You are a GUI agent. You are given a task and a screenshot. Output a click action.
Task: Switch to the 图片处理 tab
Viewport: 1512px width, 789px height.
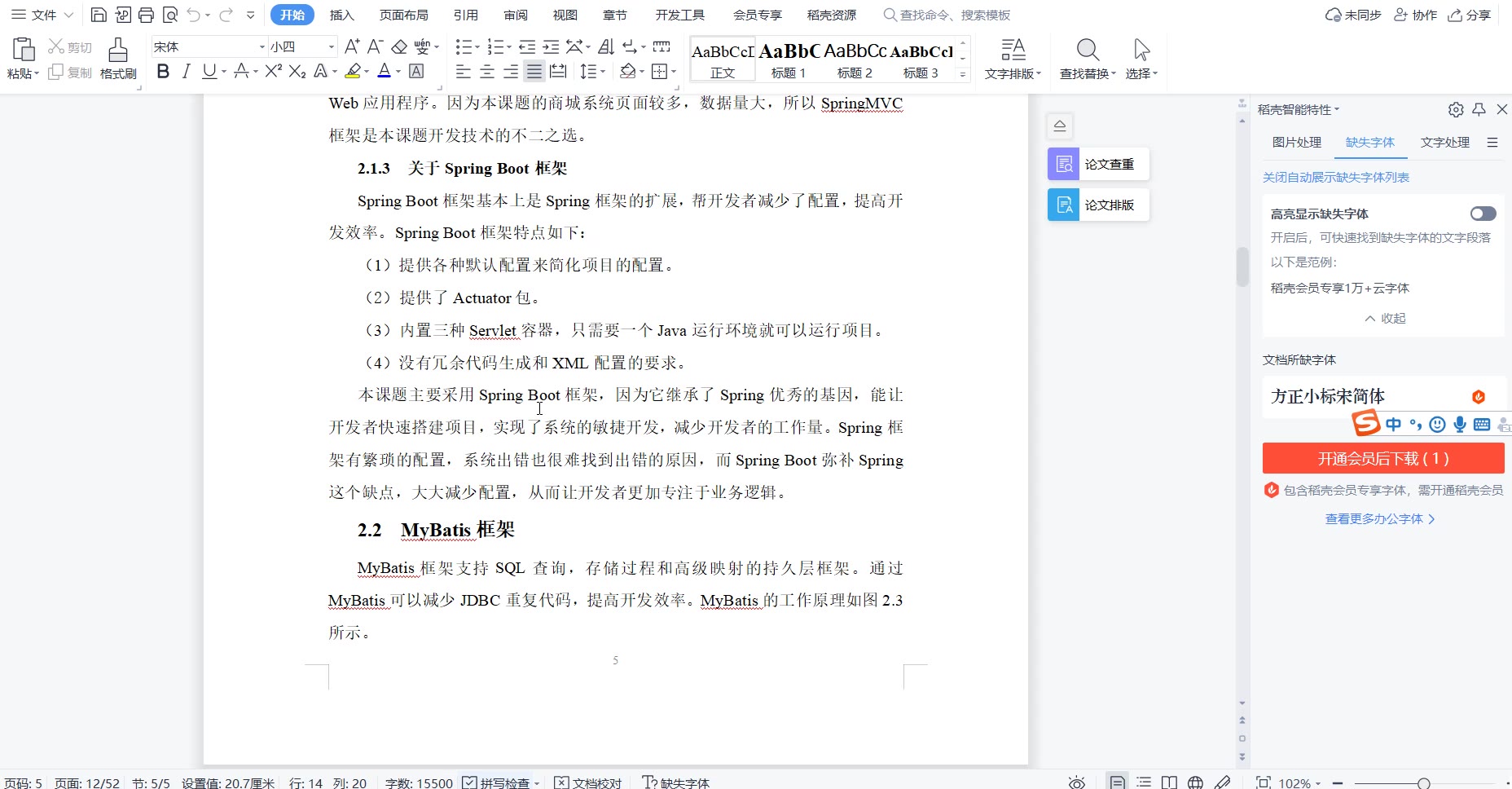pos(1296,143)
